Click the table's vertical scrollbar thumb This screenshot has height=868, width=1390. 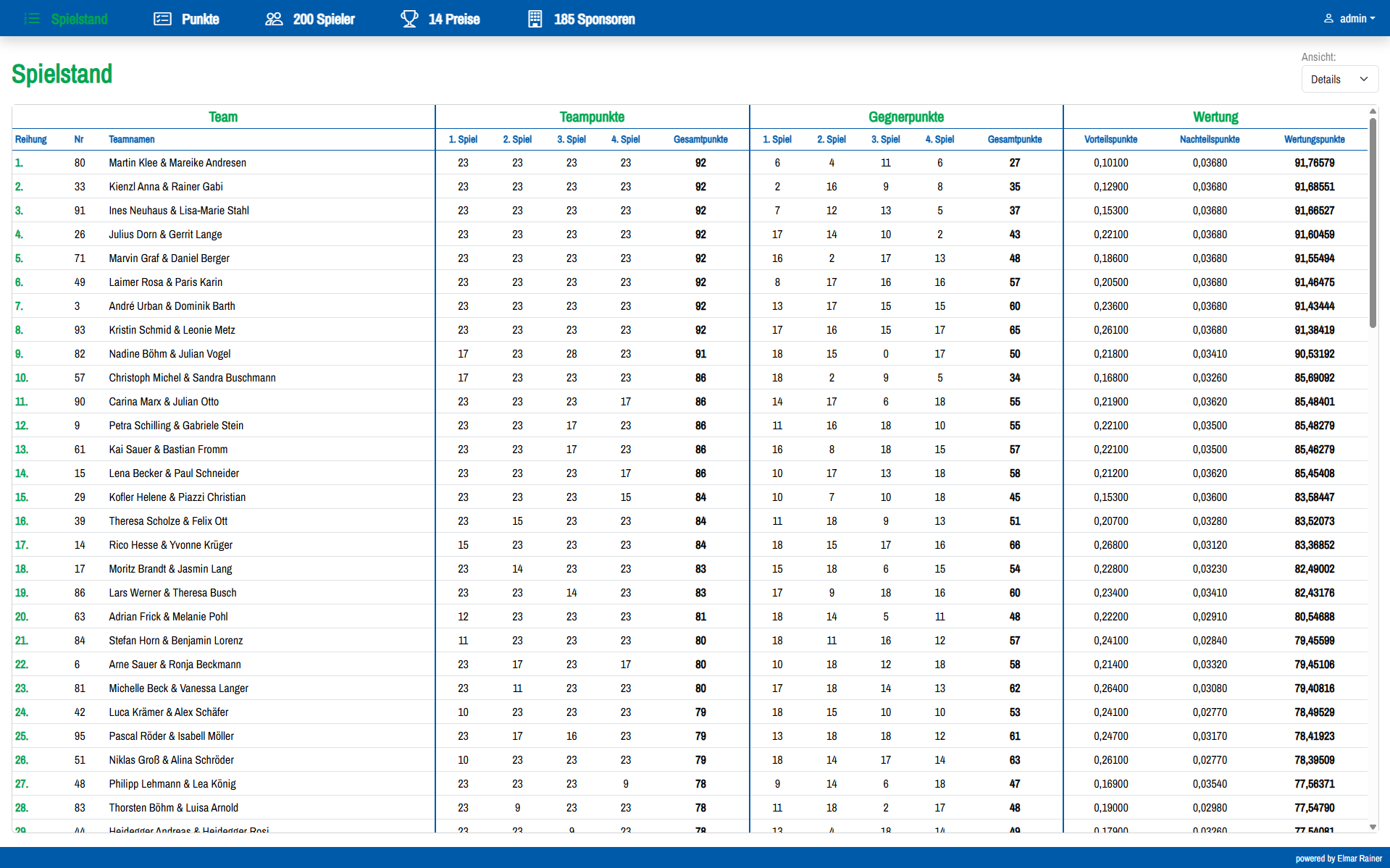tap(1373, 222)
